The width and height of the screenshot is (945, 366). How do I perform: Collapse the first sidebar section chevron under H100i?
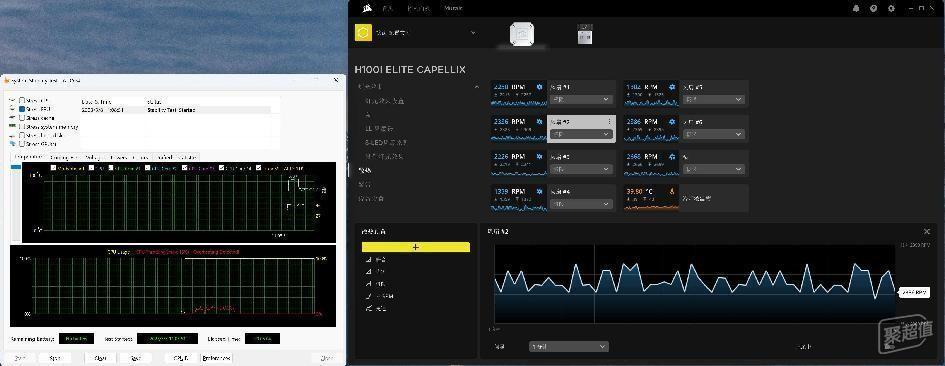[x=477, y=87]
